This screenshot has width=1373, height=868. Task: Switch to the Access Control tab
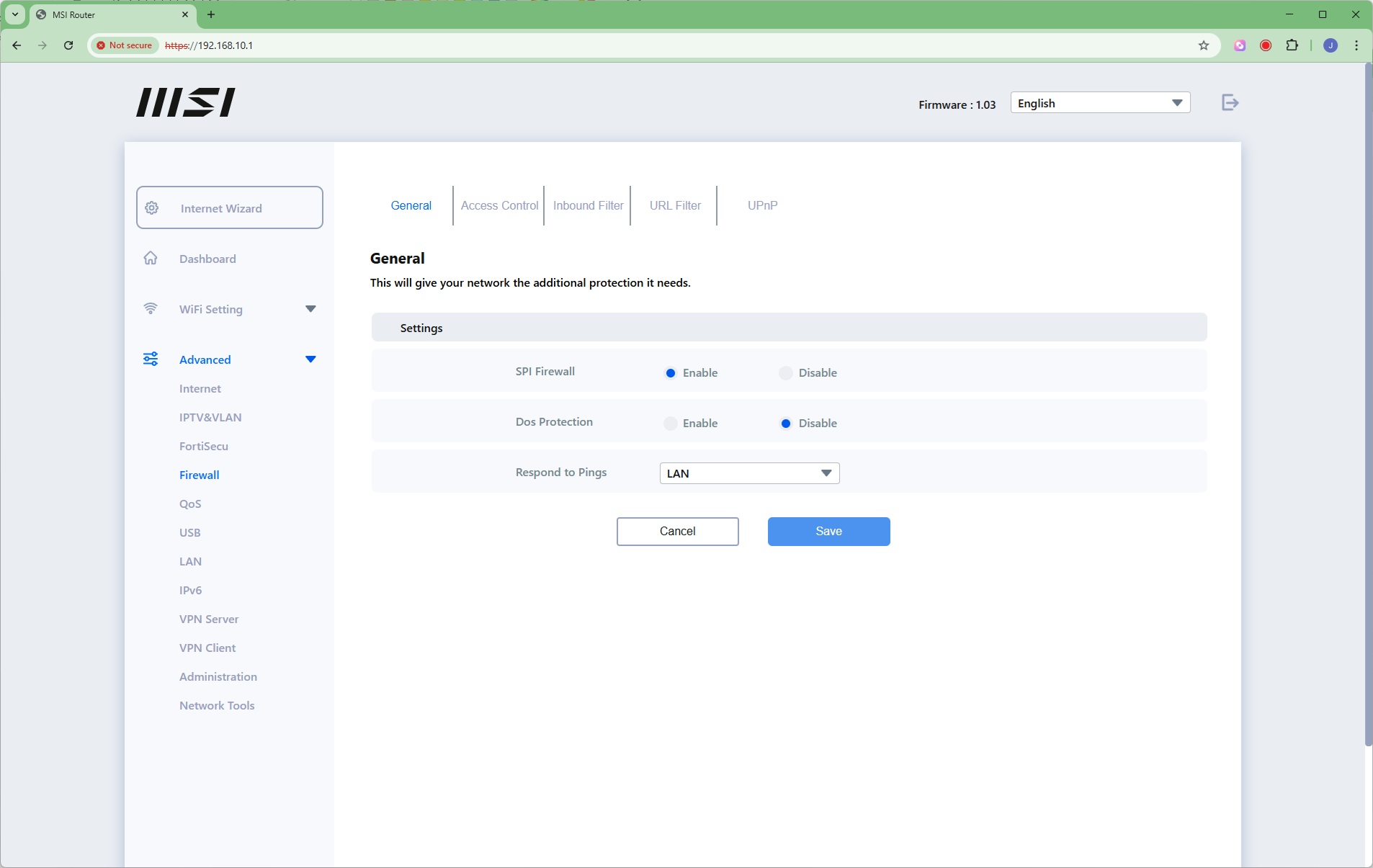tap(499, 206)
